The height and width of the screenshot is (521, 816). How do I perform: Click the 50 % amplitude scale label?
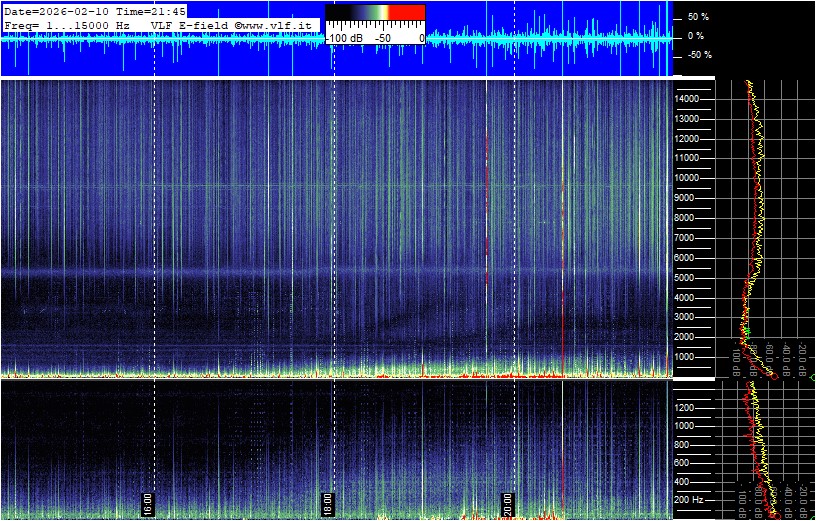(697, 17)
